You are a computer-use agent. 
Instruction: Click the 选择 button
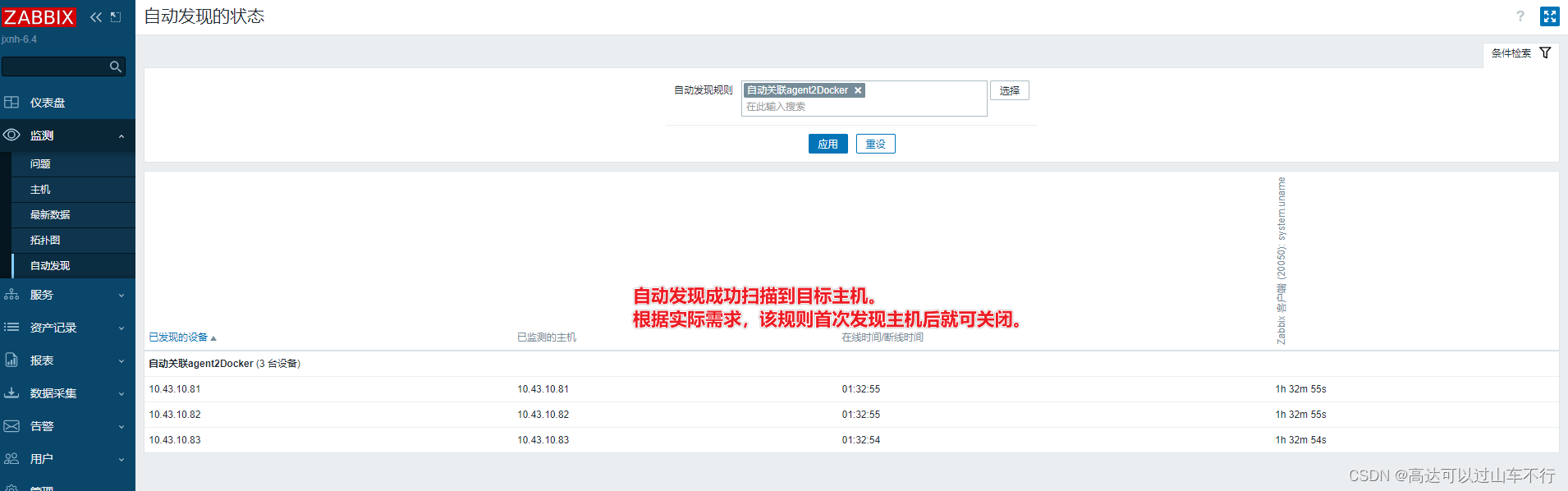pos(1009,90)
